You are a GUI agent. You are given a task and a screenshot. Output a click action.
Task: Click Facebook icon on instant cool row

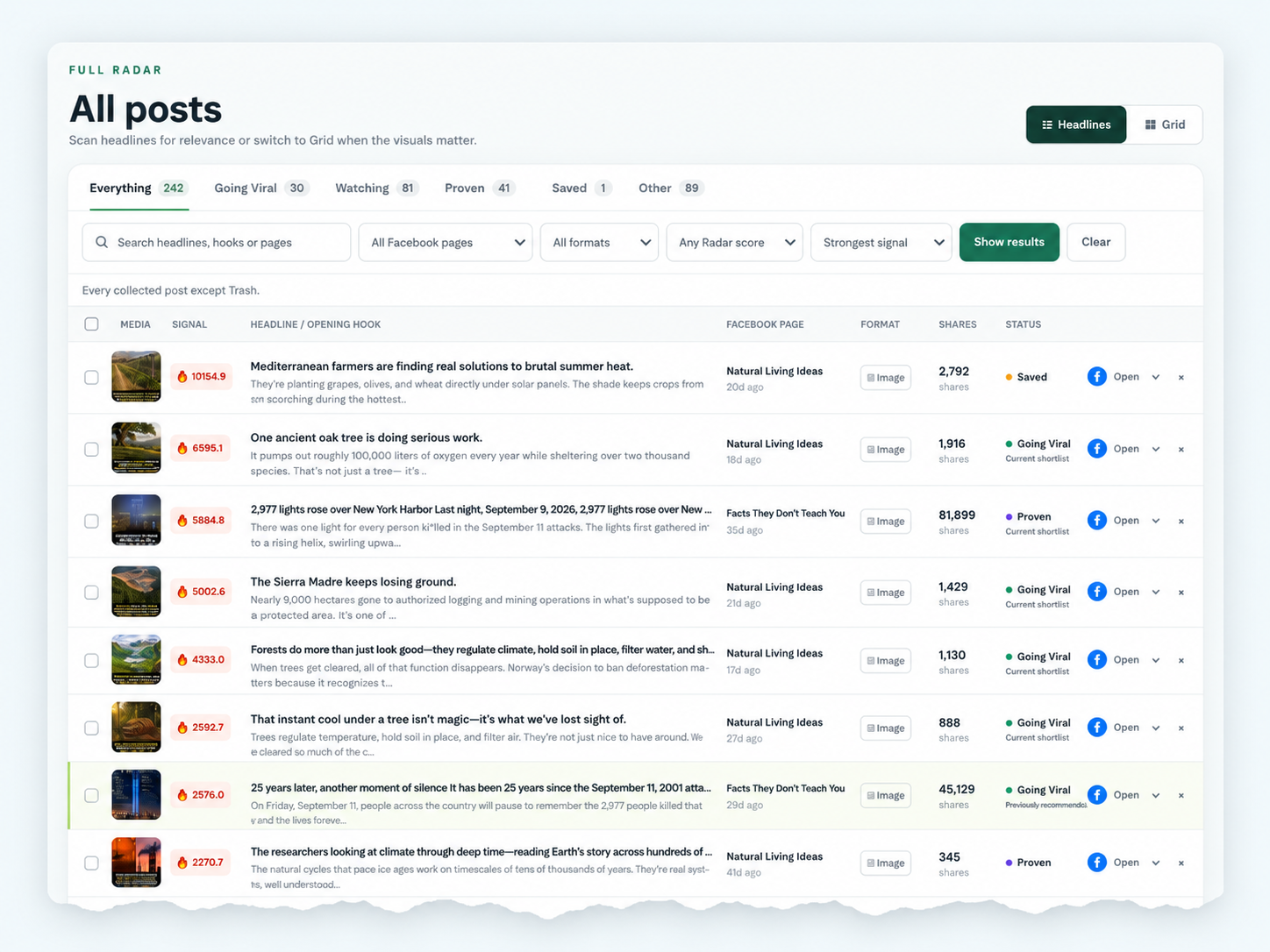[1096, 728]
